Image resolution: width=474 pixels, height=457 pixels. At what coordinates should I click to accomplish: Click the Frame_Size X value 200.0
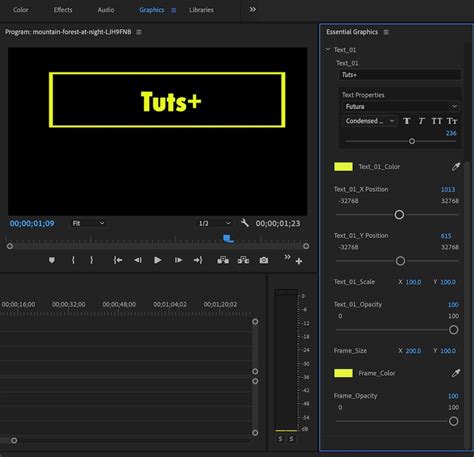click(413, 351)
